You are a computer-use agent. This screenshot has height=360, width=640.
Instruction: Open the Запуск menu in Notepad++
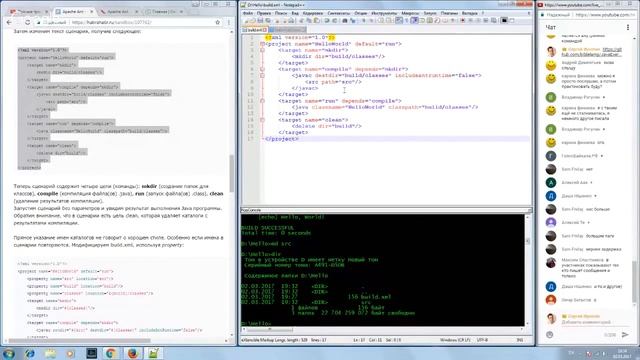[x=430, y=13]
